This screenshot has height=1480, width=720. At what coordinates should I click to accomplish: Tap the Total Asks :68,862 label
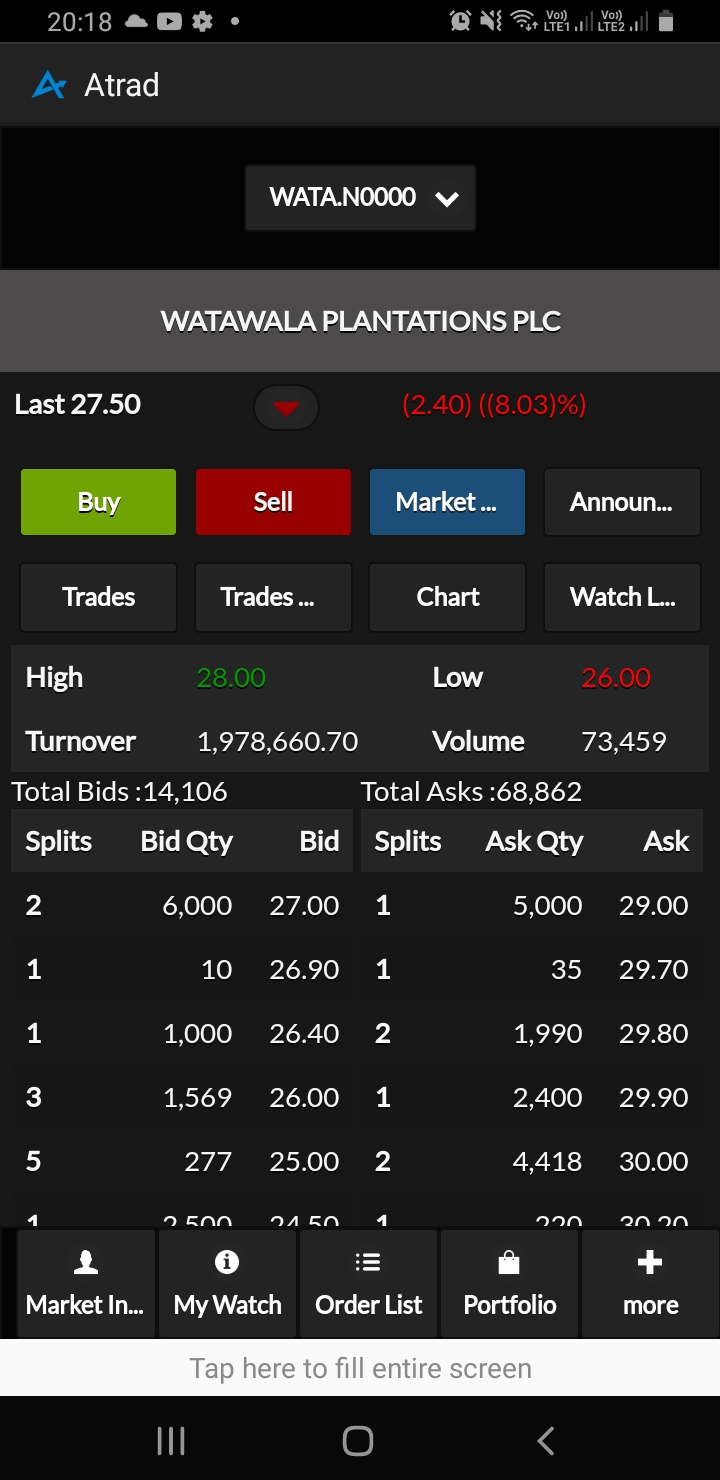pos(471,792)
